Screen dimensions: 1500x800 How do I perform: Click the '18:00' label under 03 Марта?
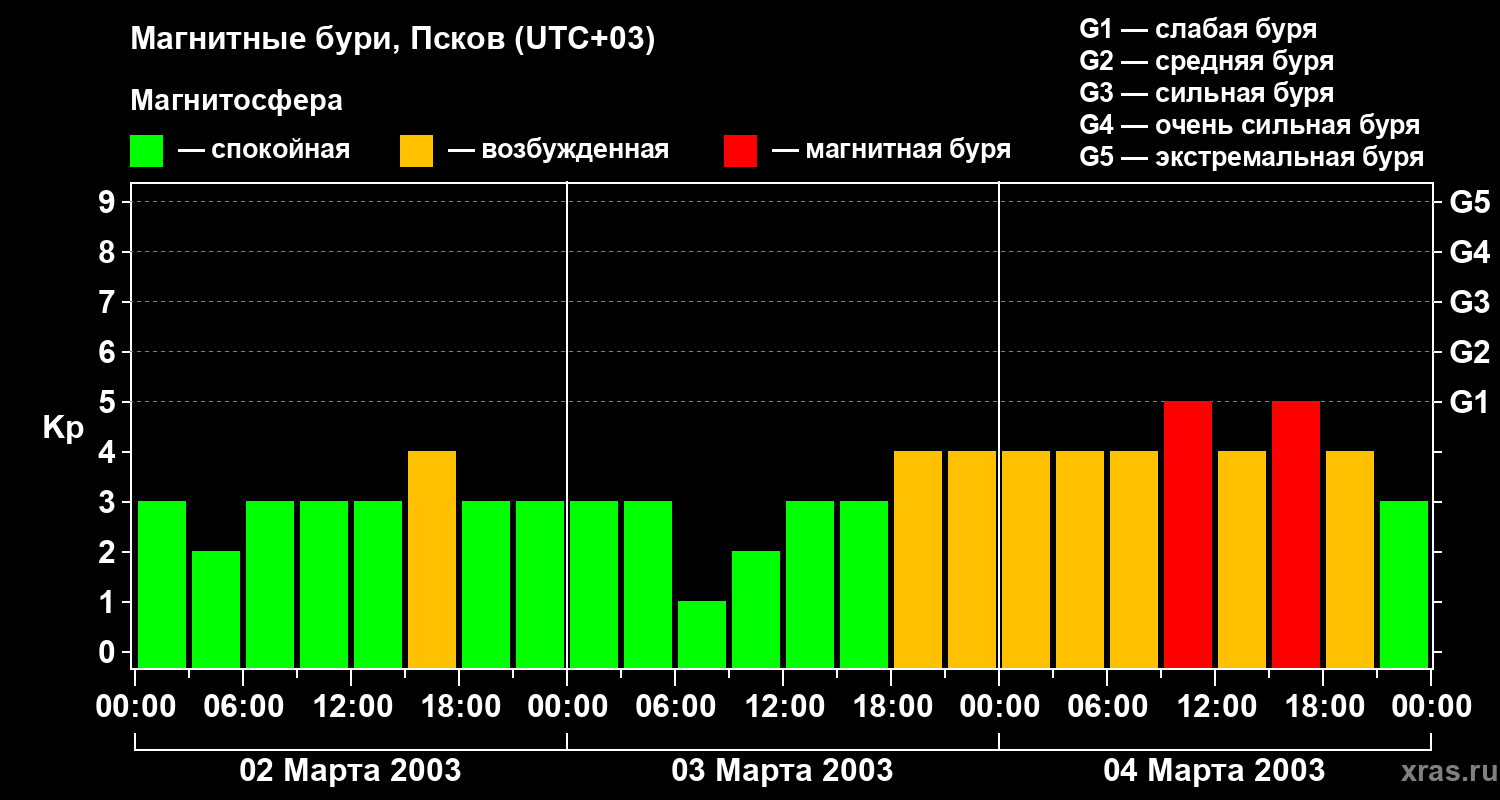pos(891,707)
